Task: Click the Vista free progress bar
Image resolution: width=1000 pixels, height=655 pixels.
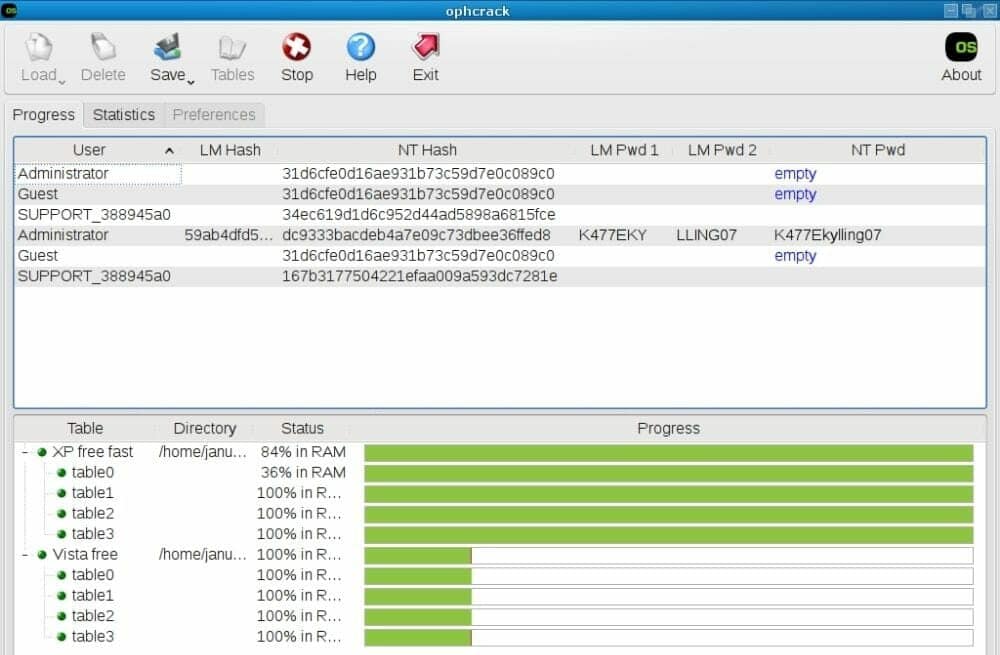Action: (668, 556)
